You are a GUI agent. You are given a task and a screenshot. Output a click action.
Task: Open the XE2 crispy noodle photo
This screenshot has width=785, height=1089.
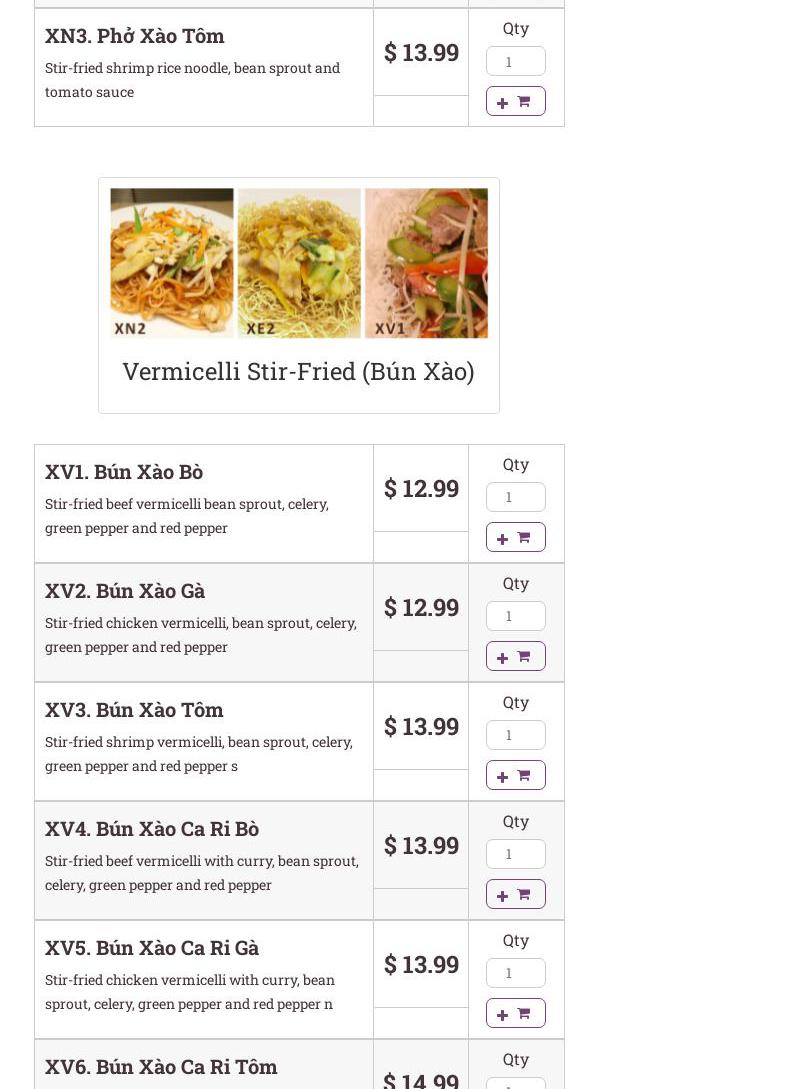pos(299,263)
